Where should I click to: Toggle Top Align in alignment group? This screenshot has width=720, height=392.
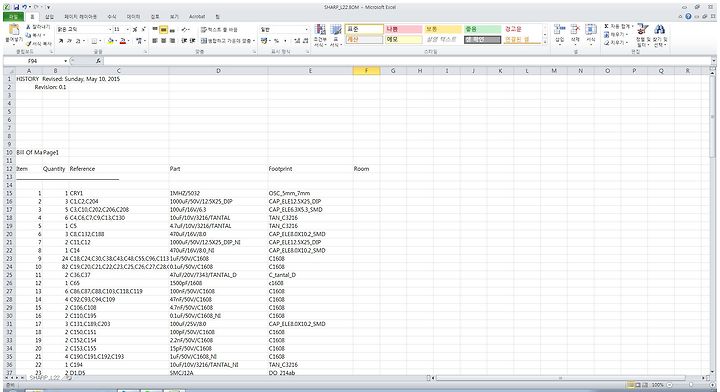click(155, 29)
